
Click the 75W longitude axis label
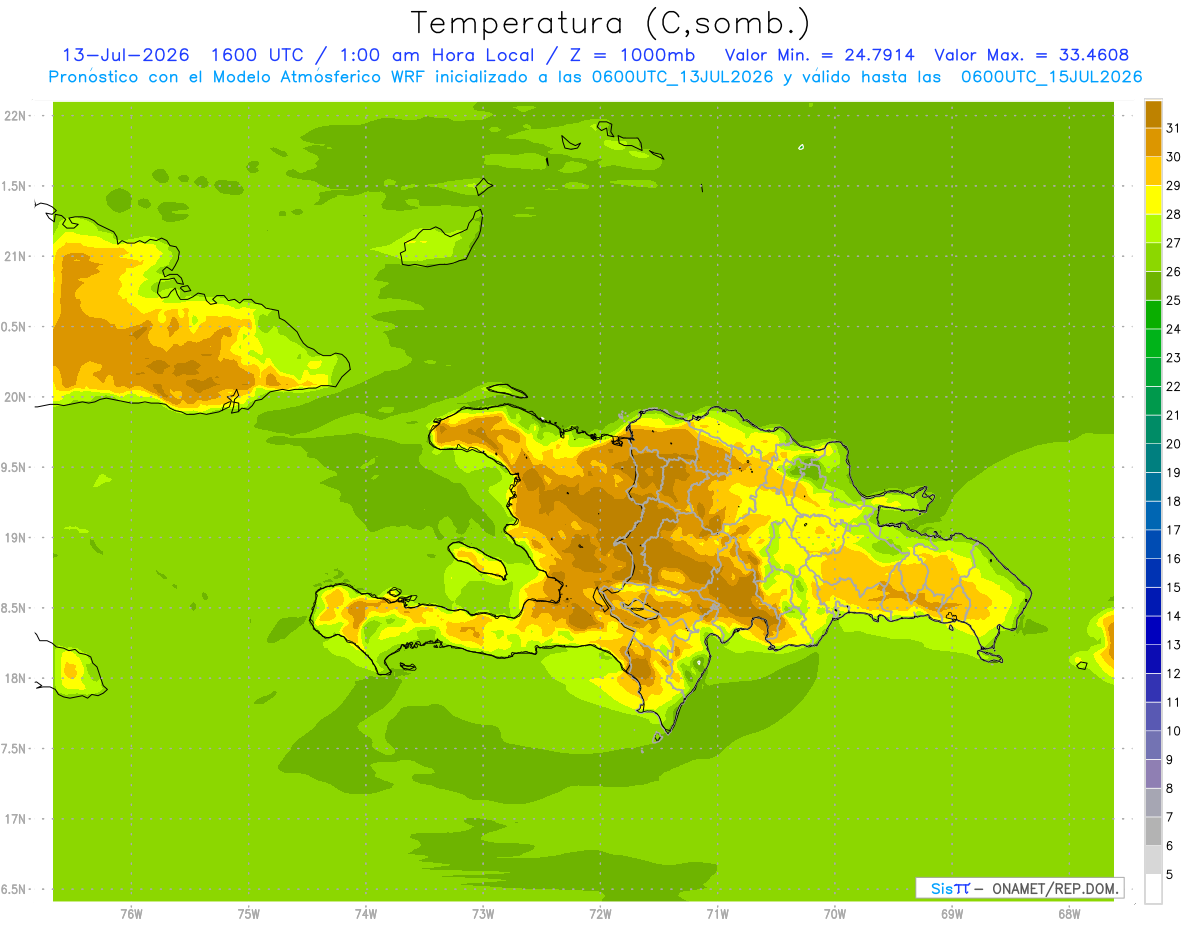tap(249, 914)
